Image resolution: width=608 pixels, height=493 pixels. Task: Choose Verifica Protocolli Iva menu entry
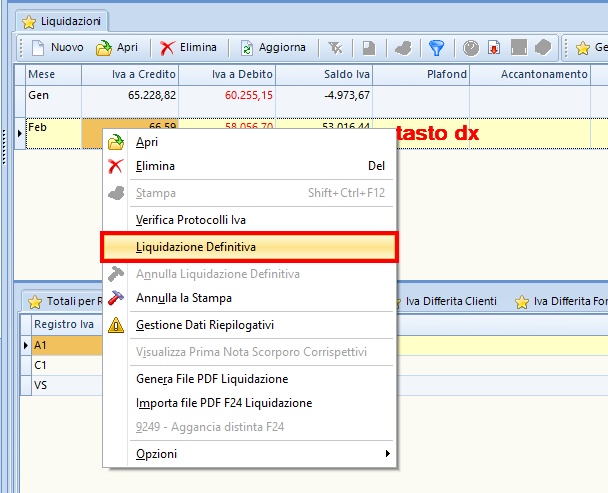click(190, 219)
